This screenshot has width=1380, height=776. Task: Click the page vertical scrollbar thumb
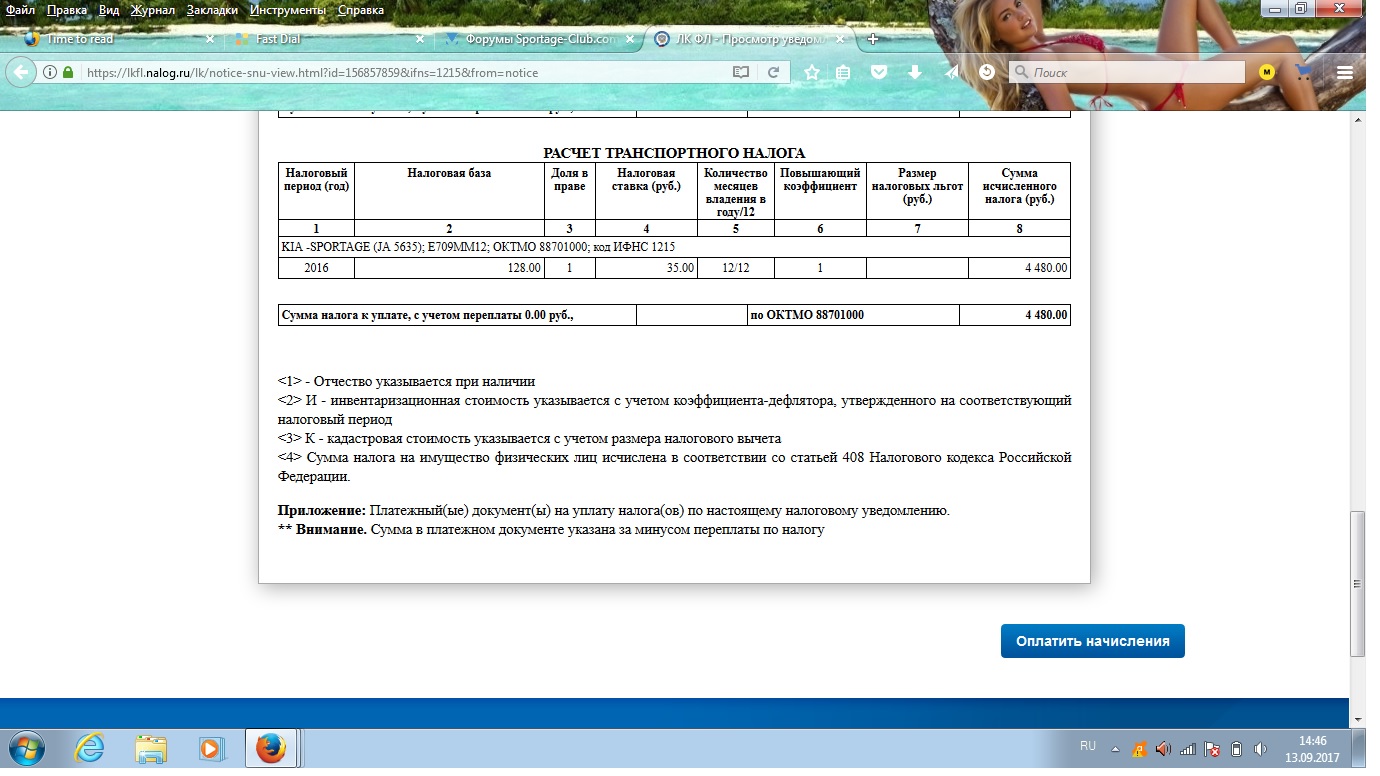pos(1357,583)
